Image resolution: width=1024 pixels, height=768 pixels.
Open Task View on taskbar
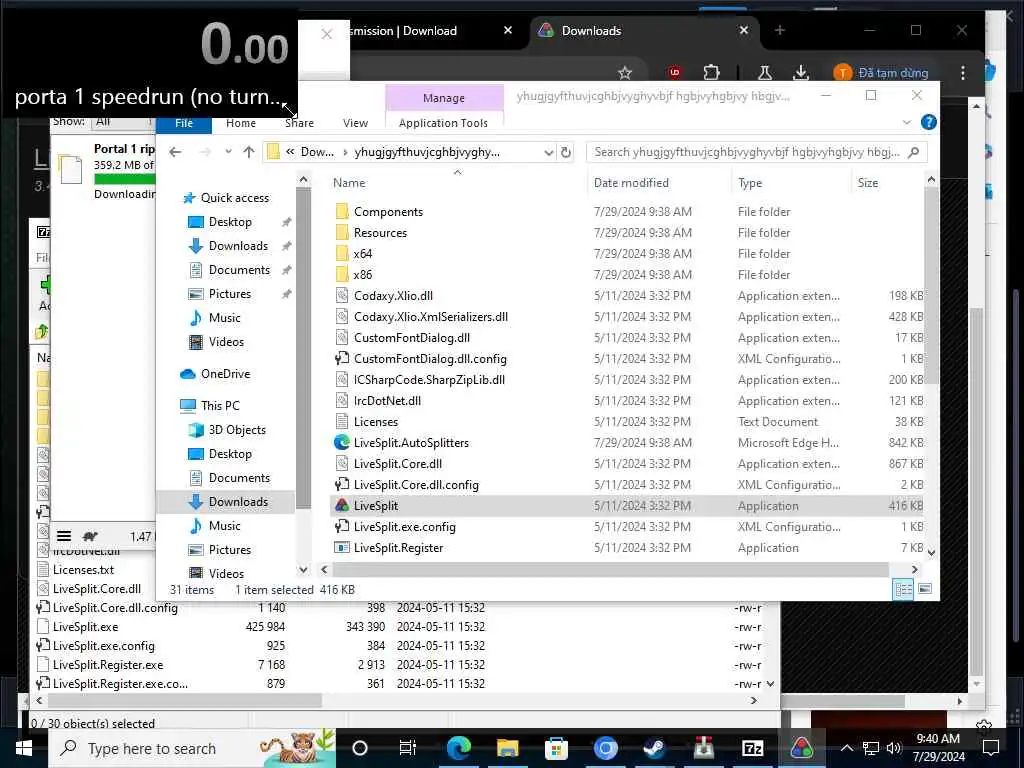[408, 748]
